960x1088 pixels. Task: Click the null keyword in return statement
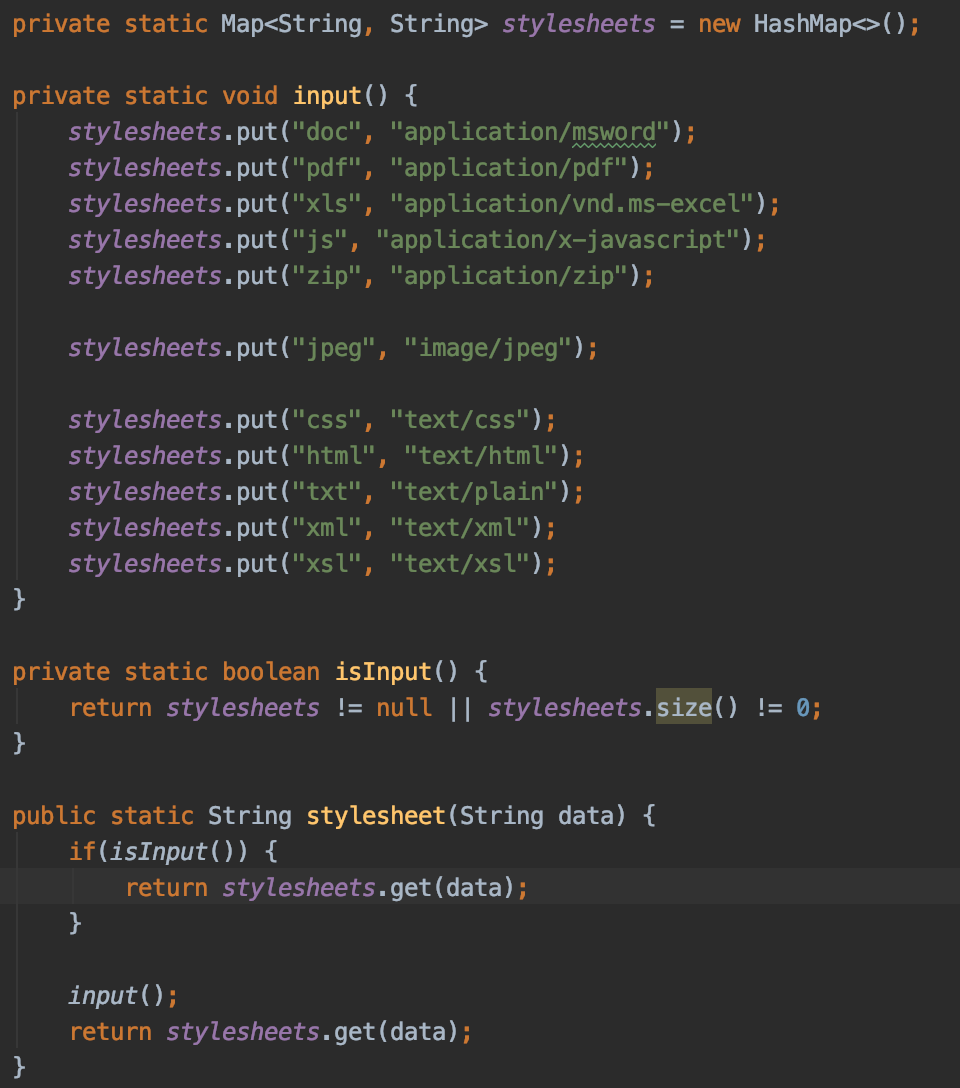coord(404,708)
